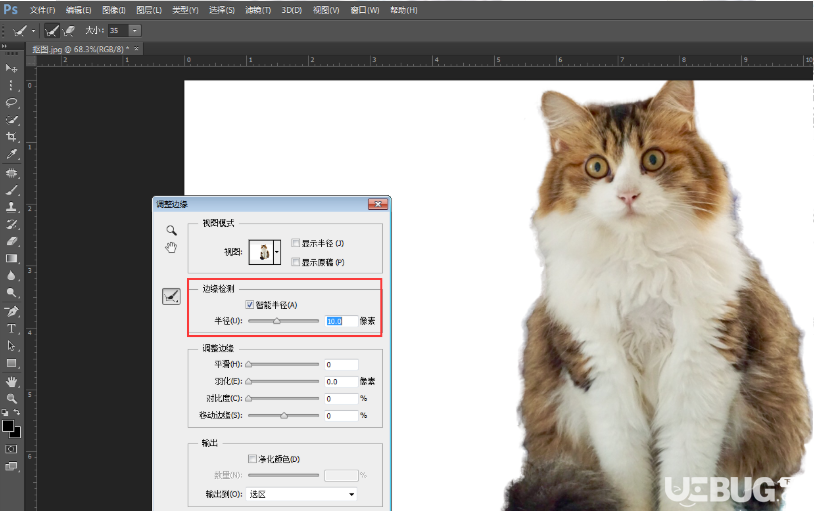Expand the collapsed toolbox panel arrows
This screenshot has height=511, width=814.
(4, 46)
